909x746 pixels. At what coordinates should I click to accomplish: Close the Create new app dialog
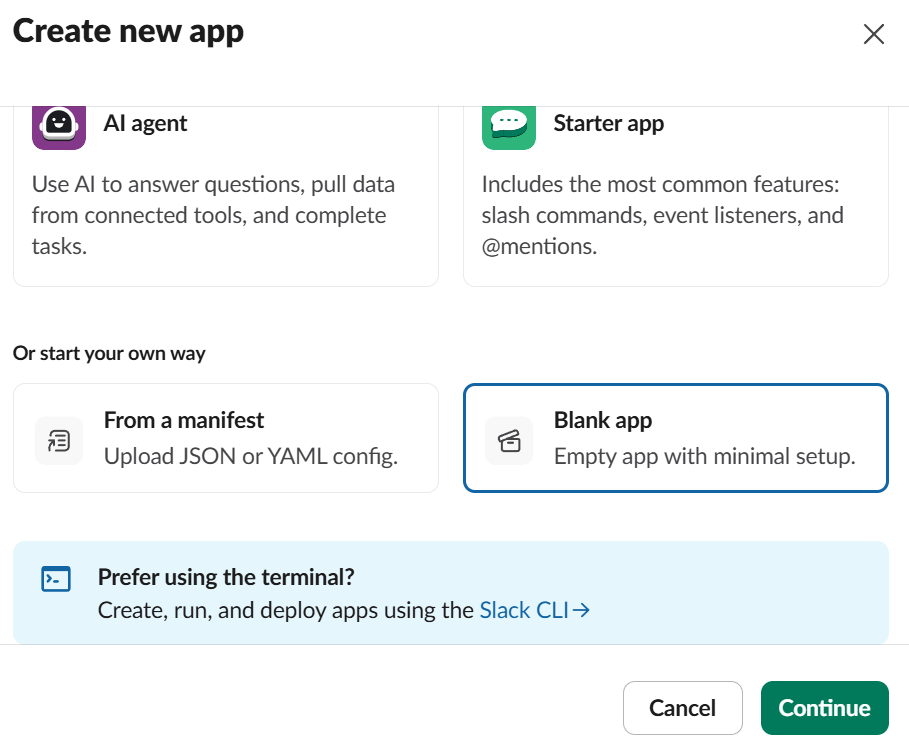tap(873, 34)
